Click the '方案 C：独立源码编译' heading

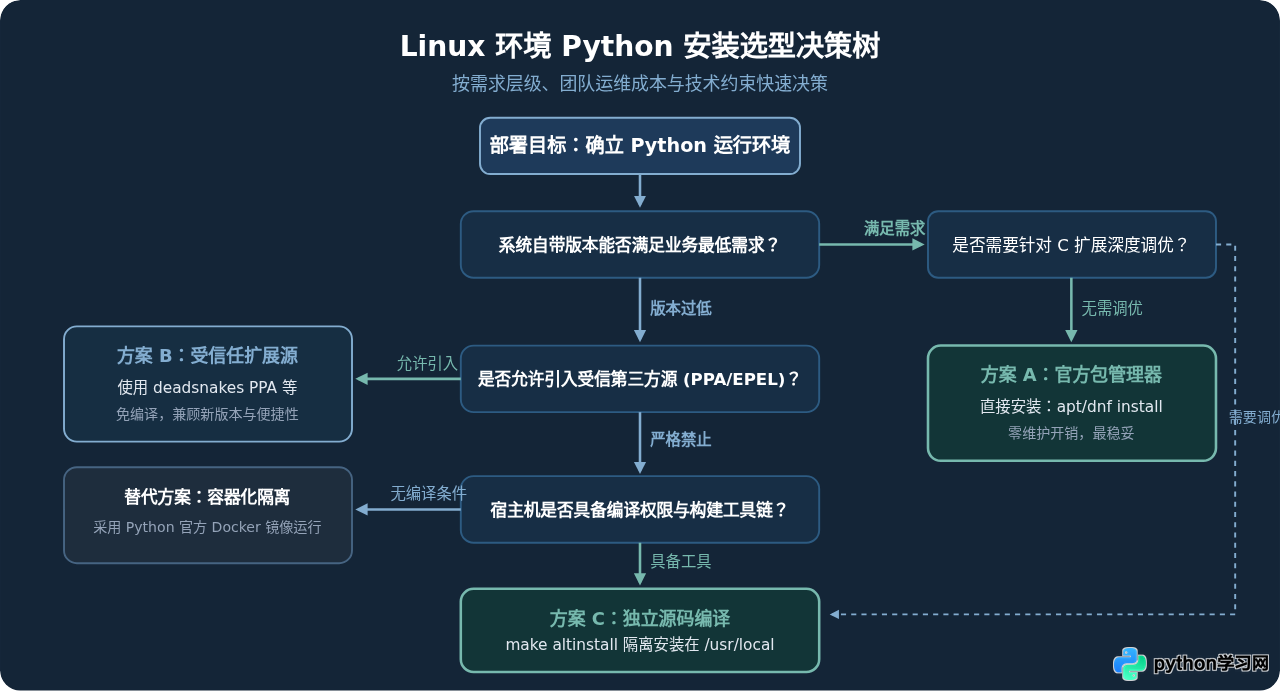[640, 619]
